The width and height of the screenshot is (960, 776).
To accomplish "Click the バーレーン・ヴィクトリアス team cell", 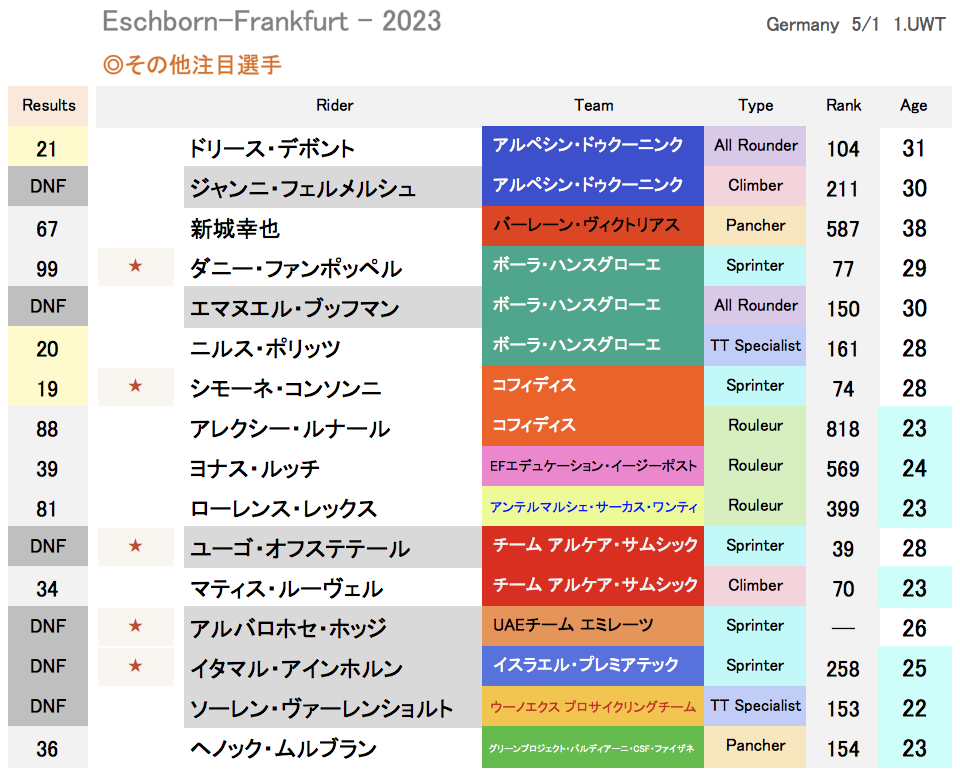I will pos(593,226).
